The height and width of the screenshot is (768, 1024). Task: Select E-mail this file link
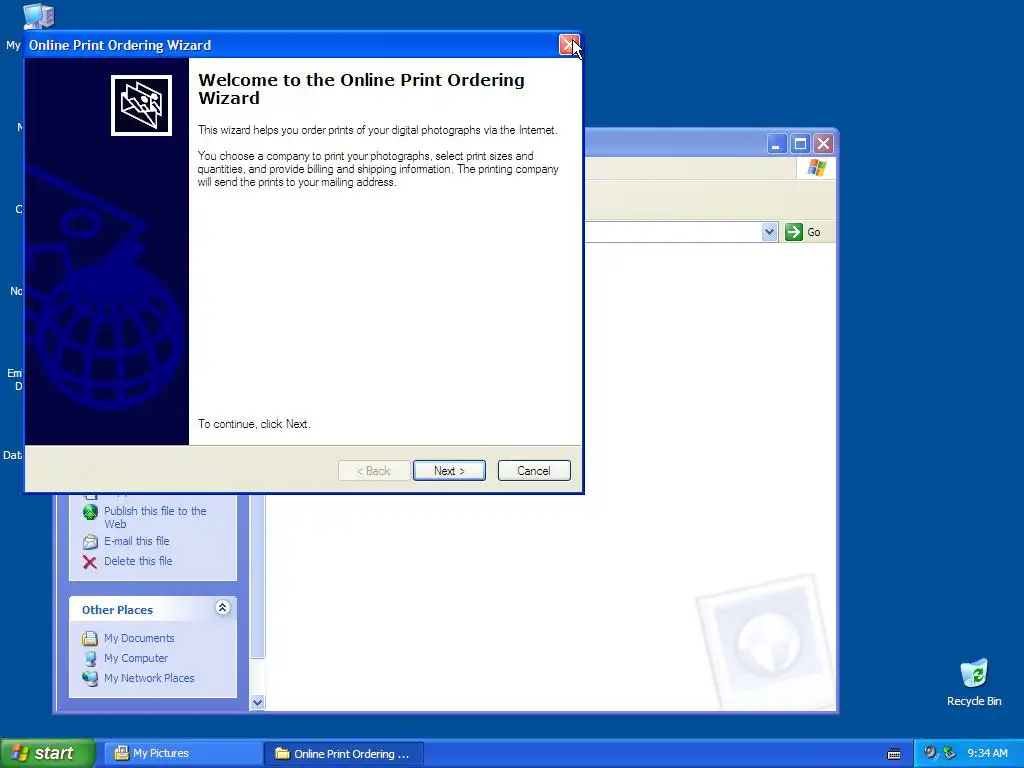[x=136, y=541]
